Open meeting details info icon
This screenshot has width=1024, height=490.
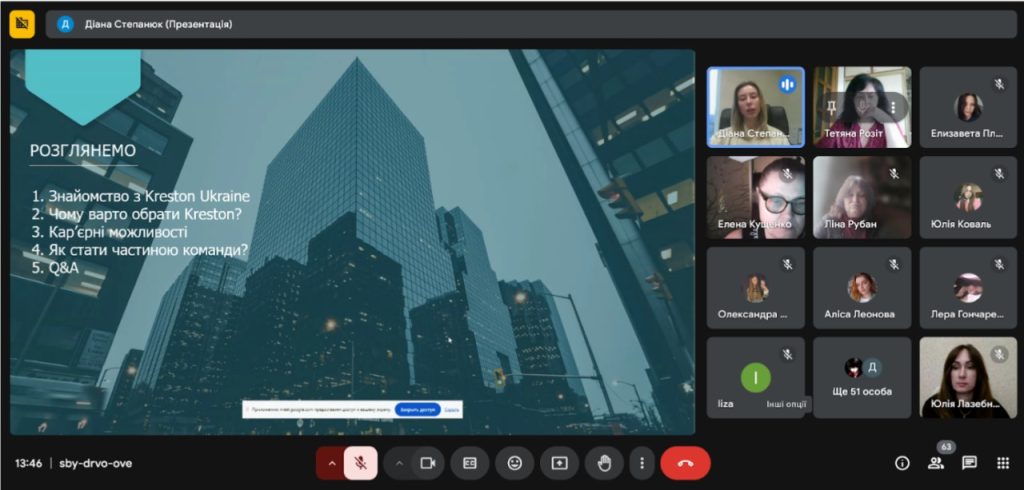pyautogui.click(x=902, y=463)
